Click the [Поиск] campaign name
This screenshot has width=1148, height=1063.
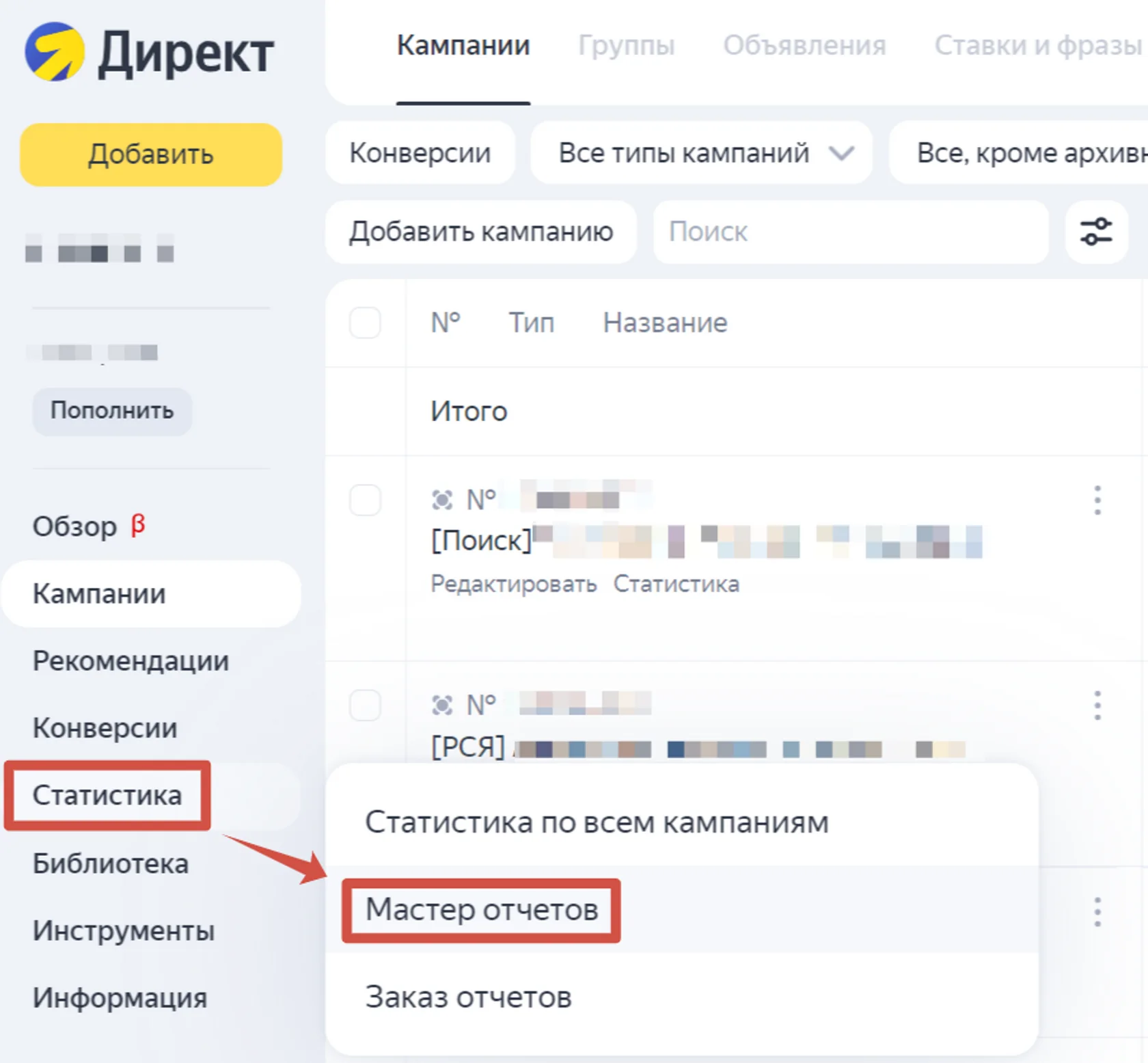(x=707, y=541)
